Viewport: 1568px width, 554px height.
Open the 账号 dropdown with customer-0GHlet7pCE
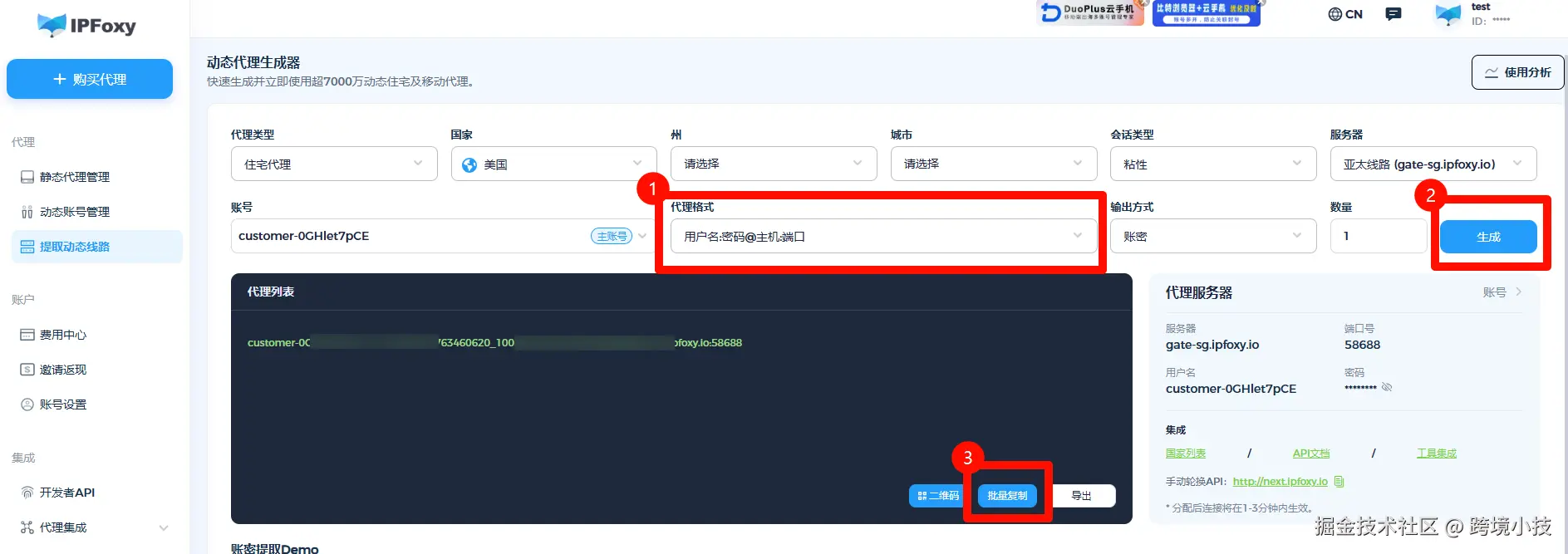click(x=444, y=236)
